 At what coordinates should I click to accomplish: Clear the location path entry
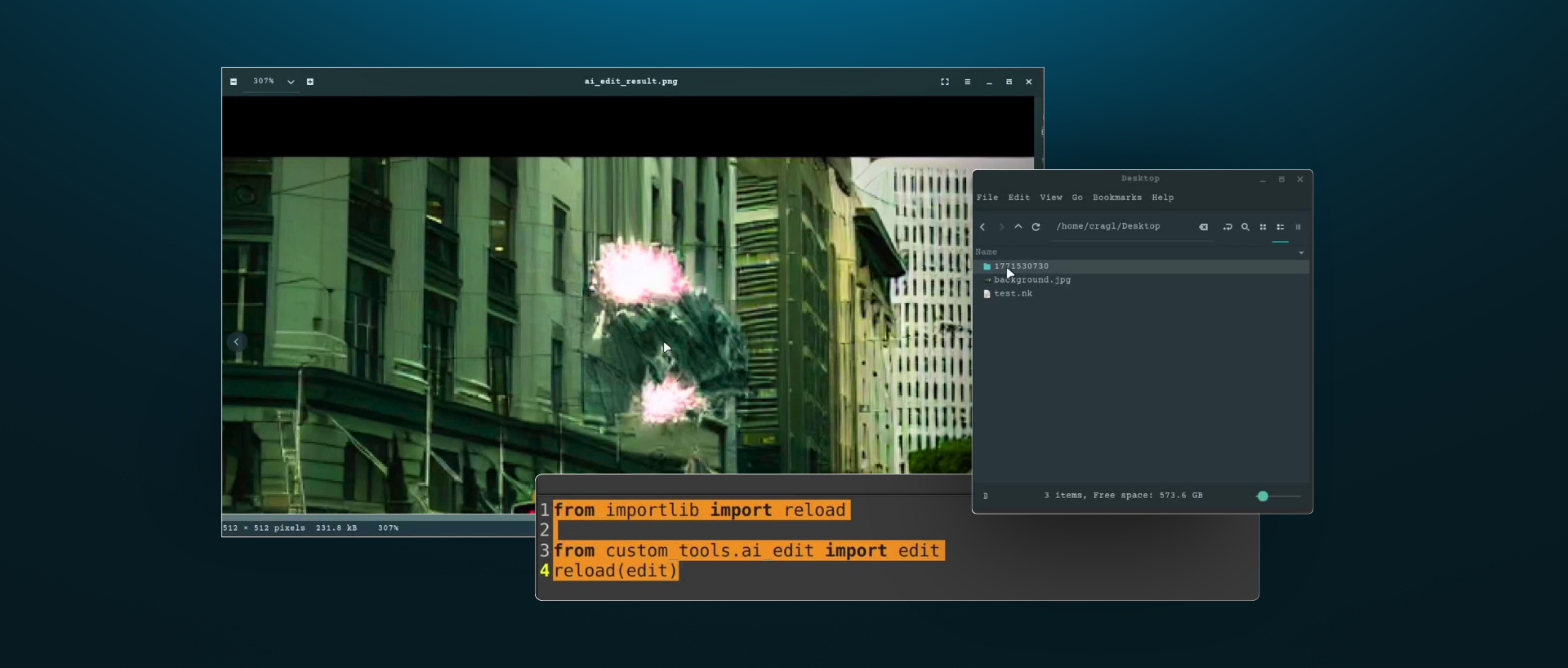pyautogui.click(x=1204, y=227)
